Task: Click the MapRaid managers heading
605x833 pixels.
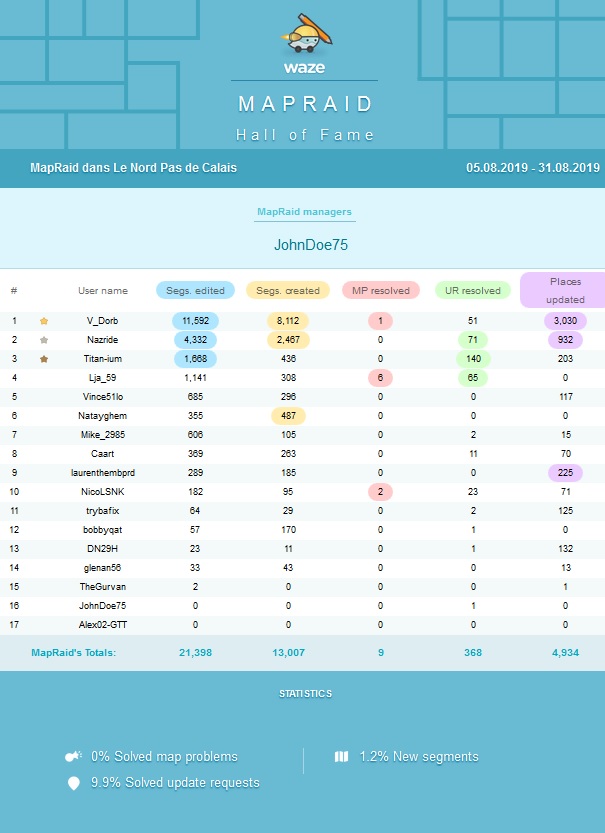Action: tap(304, 211)
